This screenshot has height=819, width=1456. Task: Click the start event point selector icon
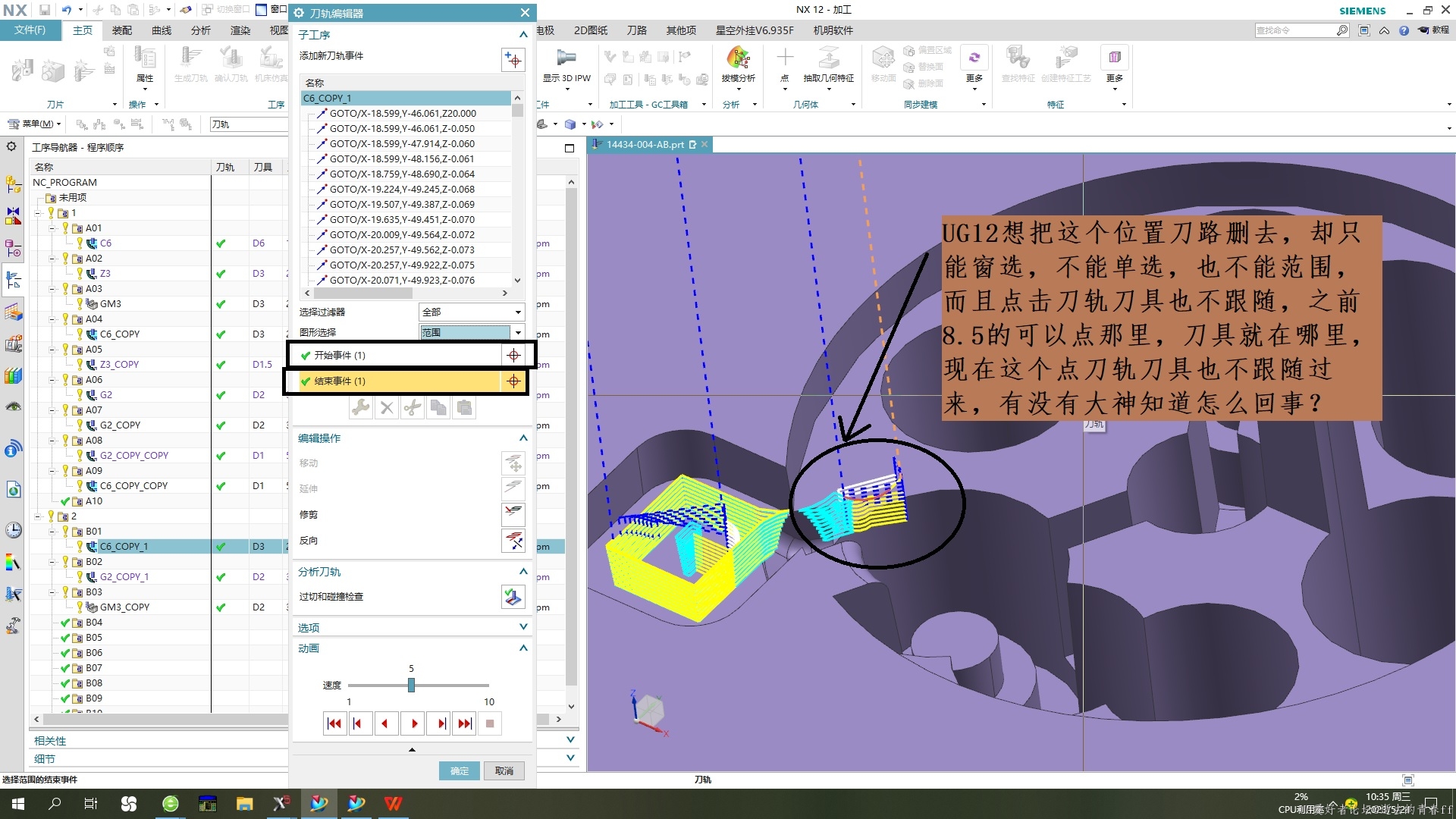point(513,355)
